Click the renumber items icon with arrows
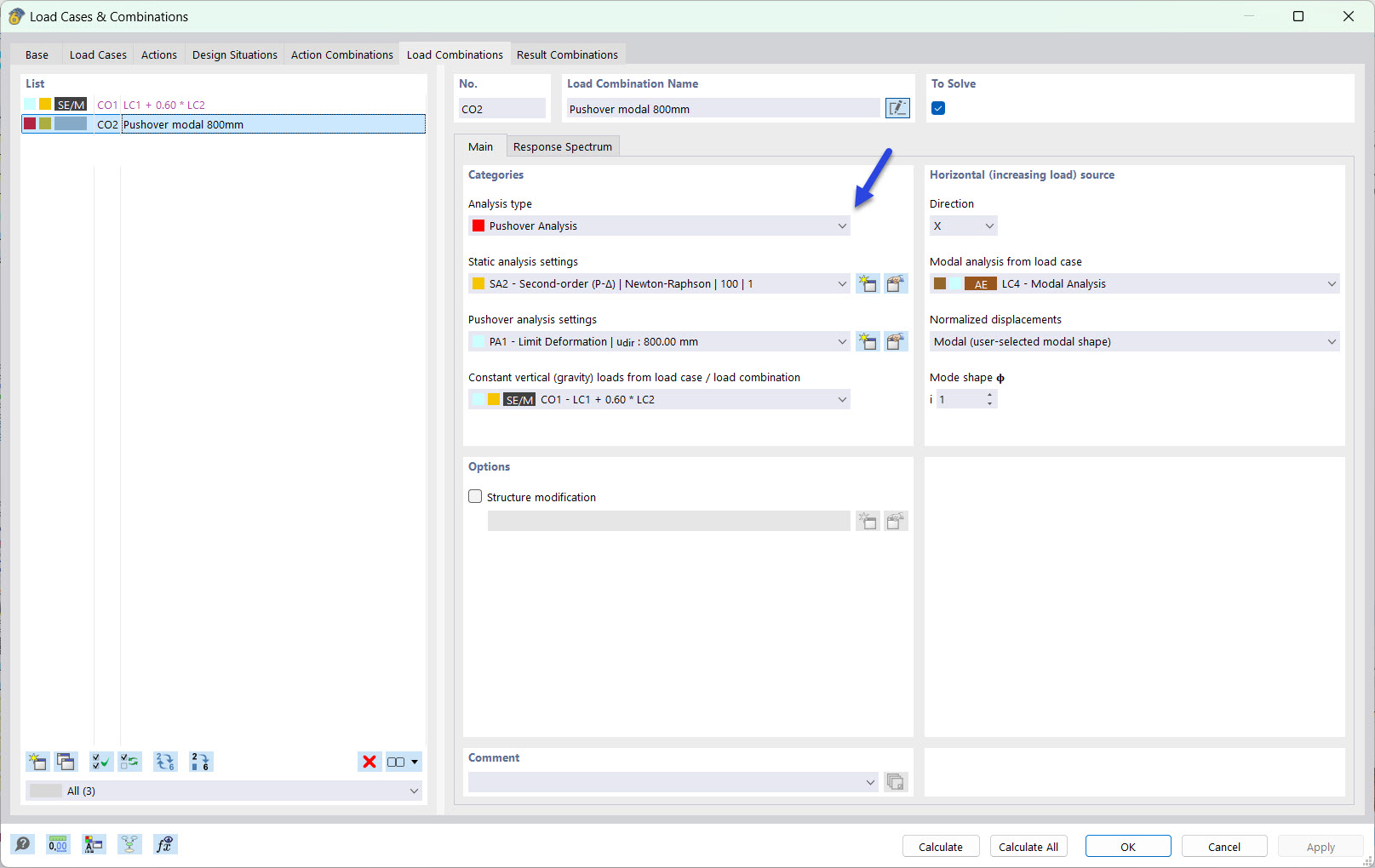This screenshot has width=1375, height=868. pos(165,762)
